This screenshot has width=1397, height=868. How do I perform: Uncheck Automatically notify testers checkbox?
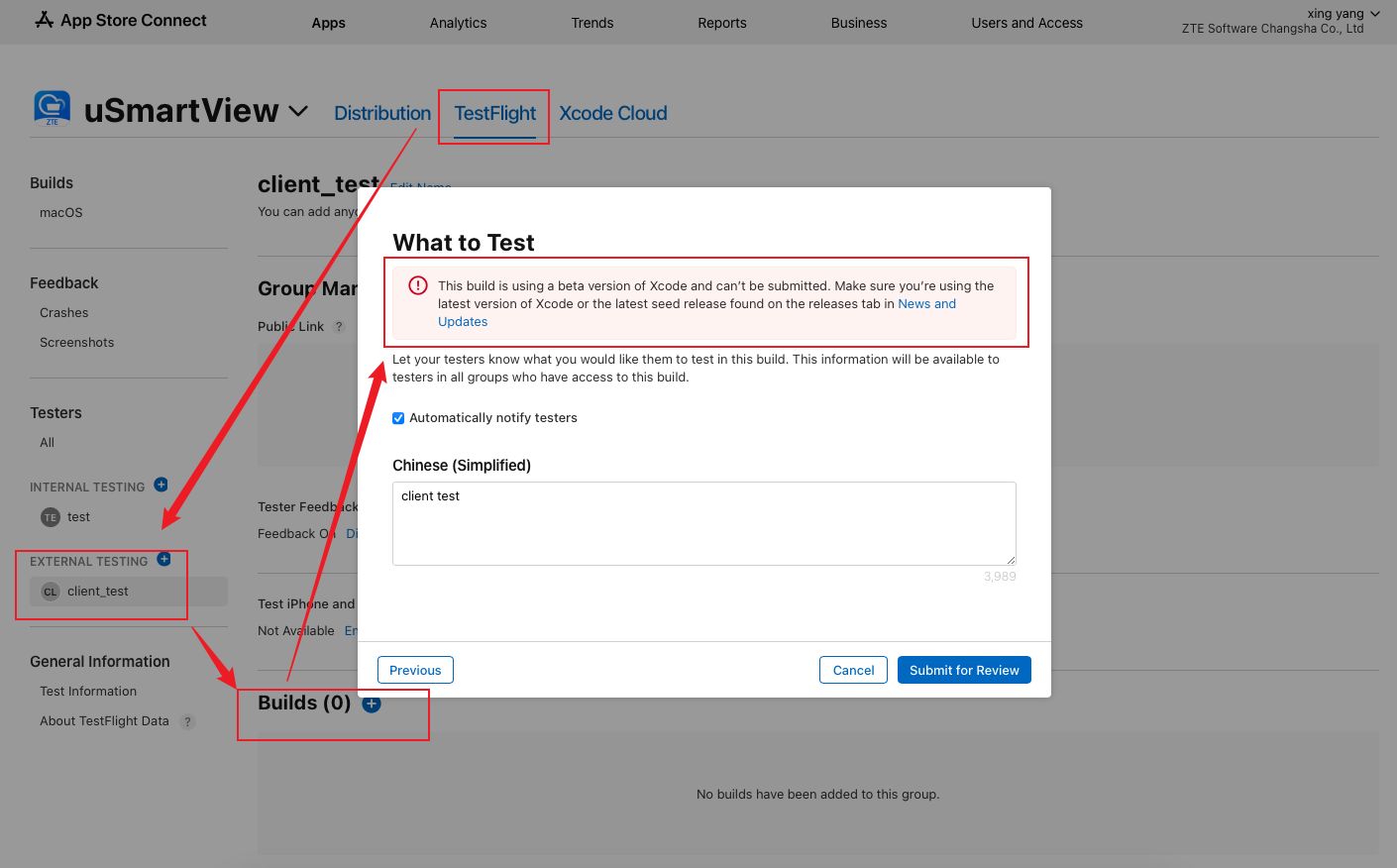[x=398, y=418]
